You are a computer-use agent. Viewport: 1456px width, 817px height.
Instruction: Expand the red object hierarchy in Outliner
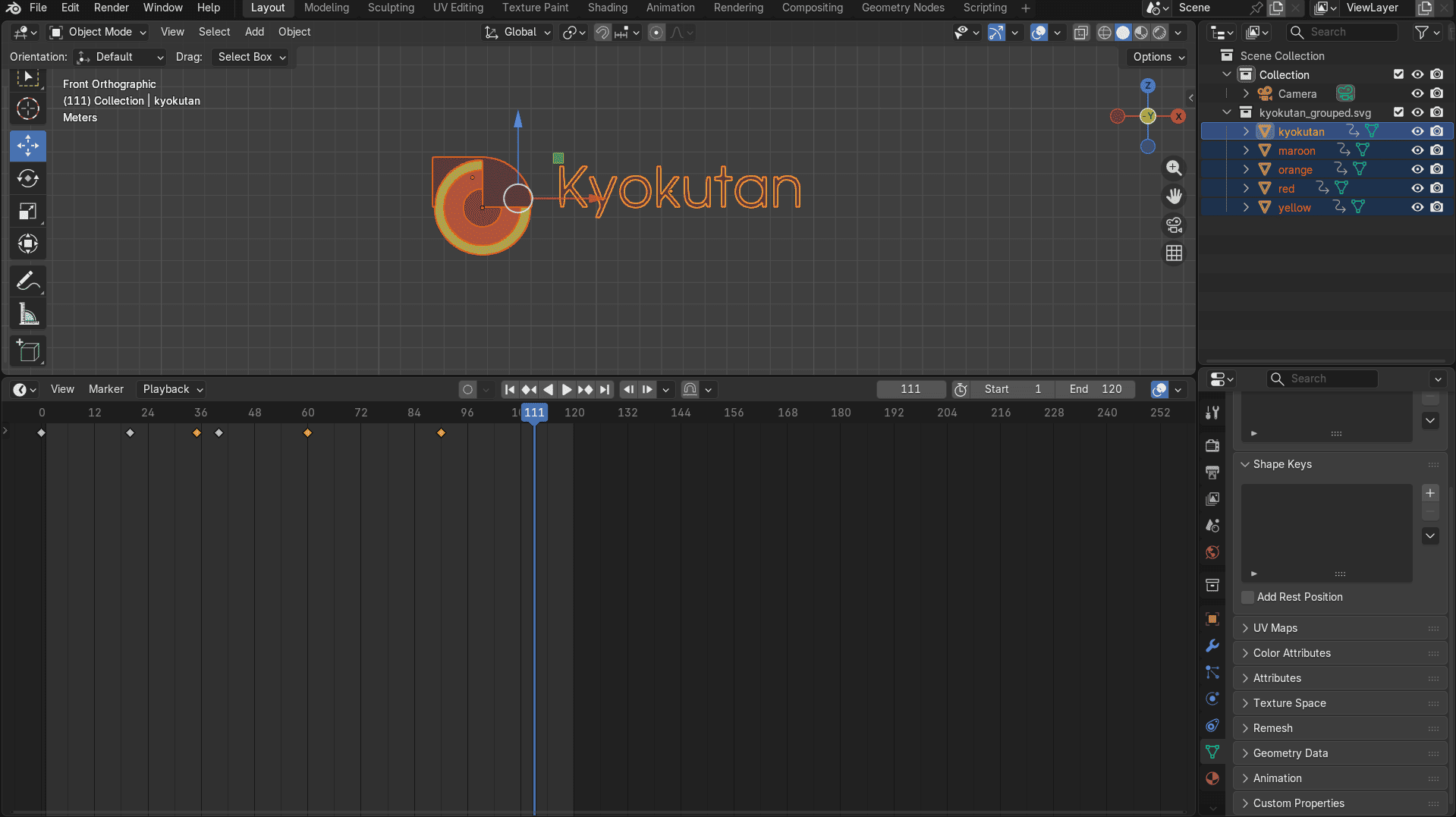[x=1245, y=188]
